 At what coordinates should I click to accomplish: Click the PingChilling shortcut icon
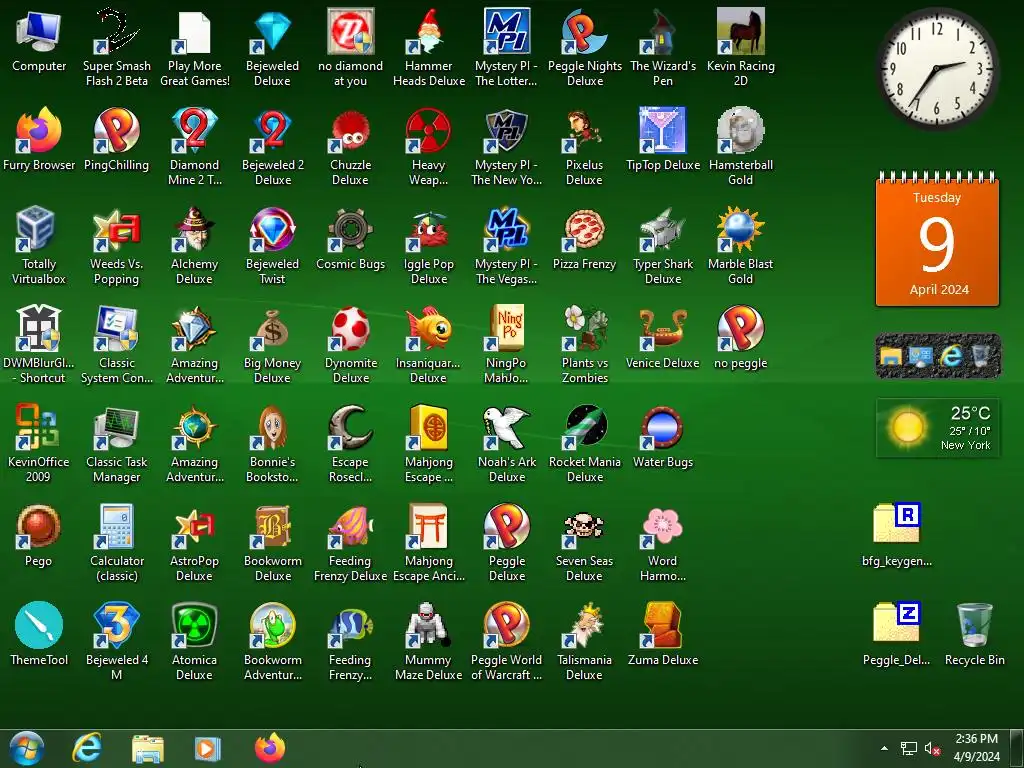click(x=116, y=131)
